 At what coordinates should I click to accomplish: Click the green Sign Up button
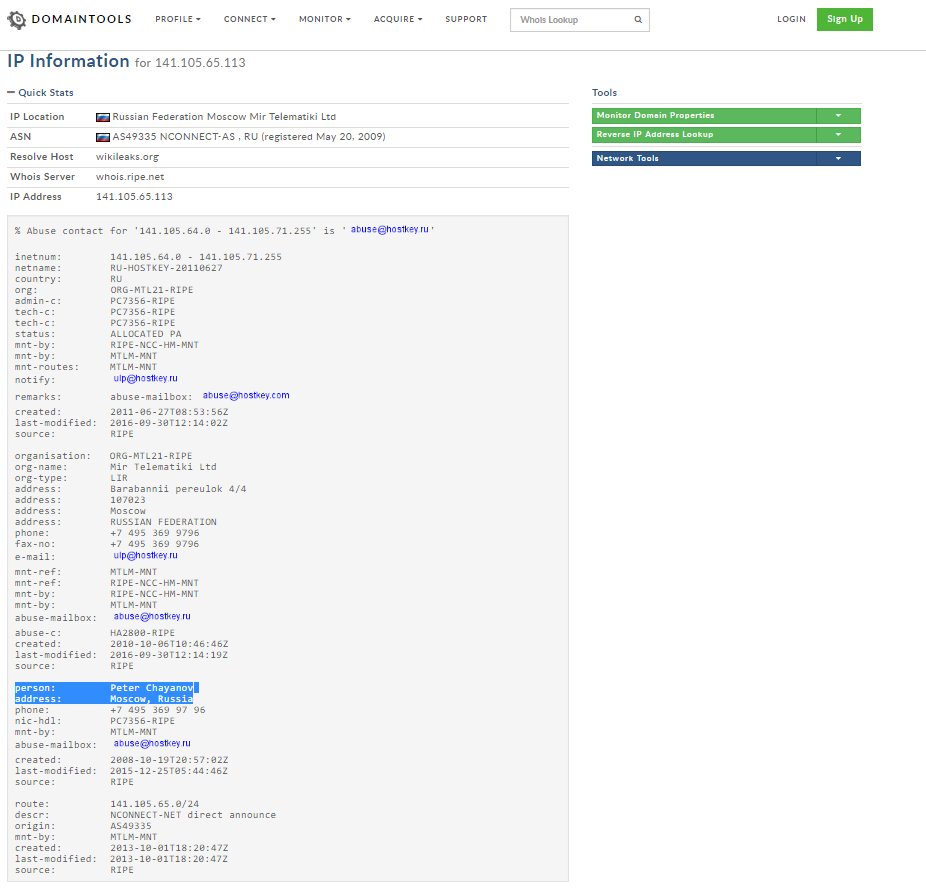[x=845, y=19]
